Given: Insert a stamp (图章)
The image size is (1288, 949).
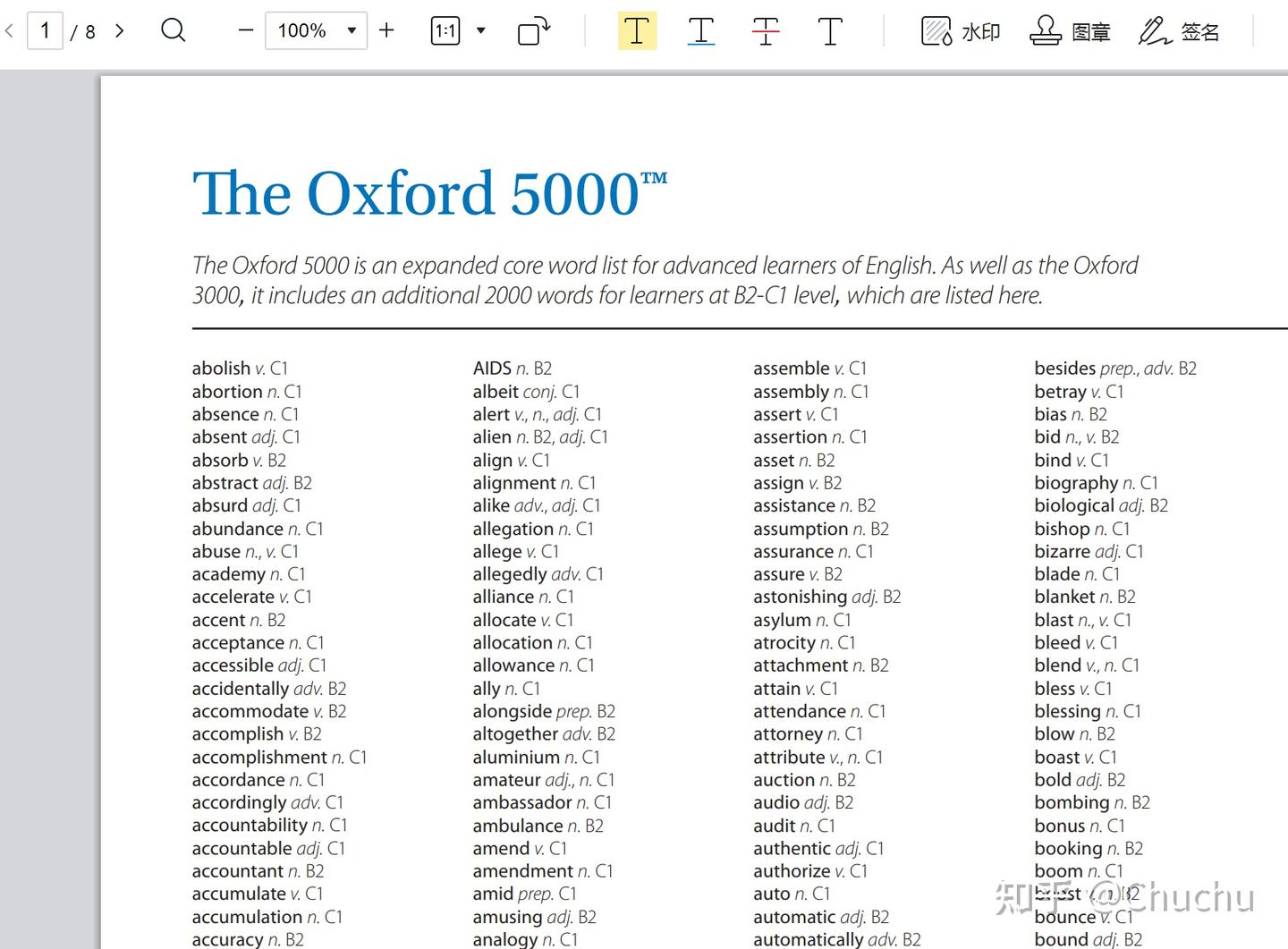Looking at the screenshot, I should (x=1070, y=32).
